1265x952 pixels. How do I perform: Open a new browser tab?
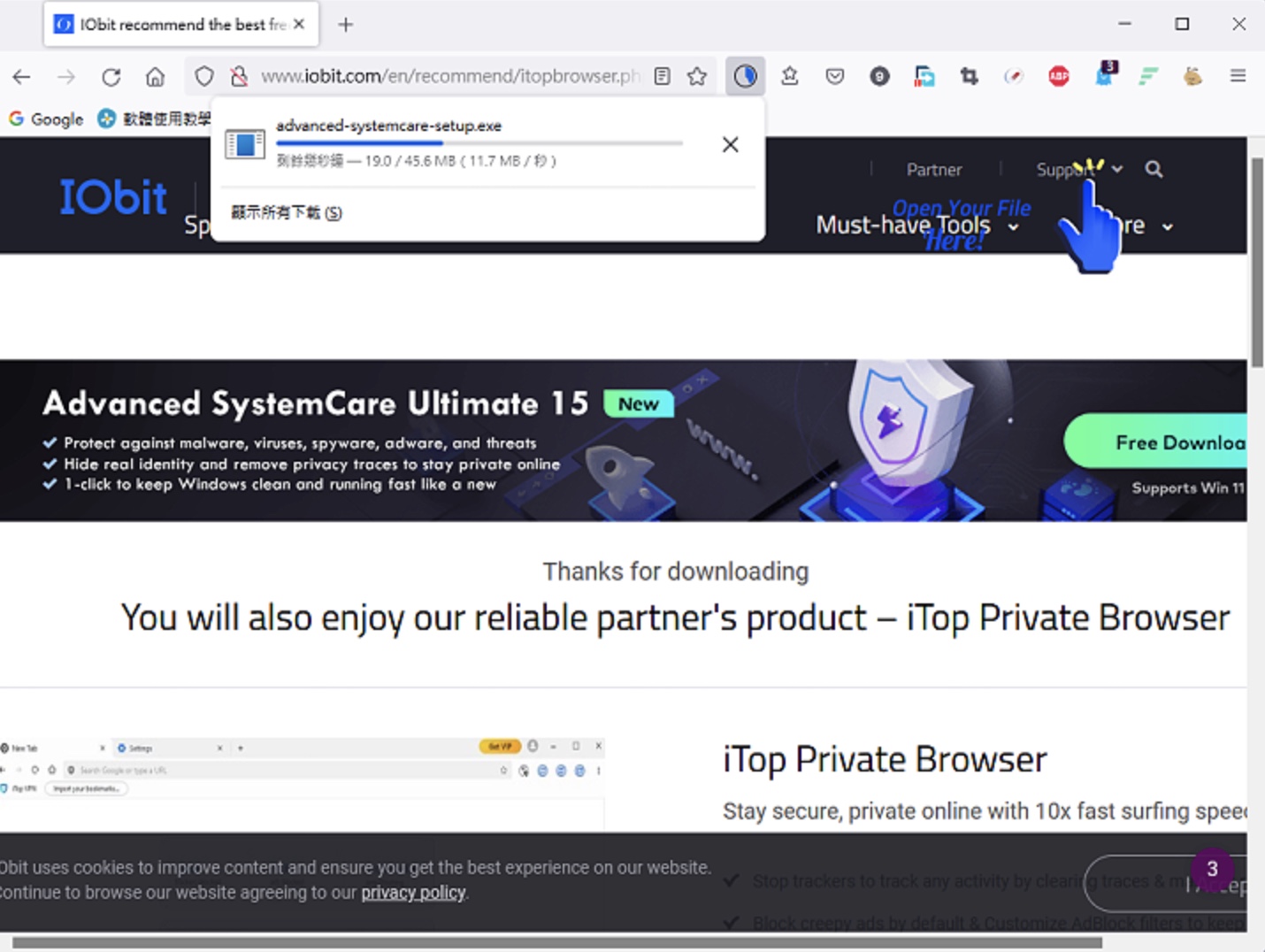click(x=346, y=25)
